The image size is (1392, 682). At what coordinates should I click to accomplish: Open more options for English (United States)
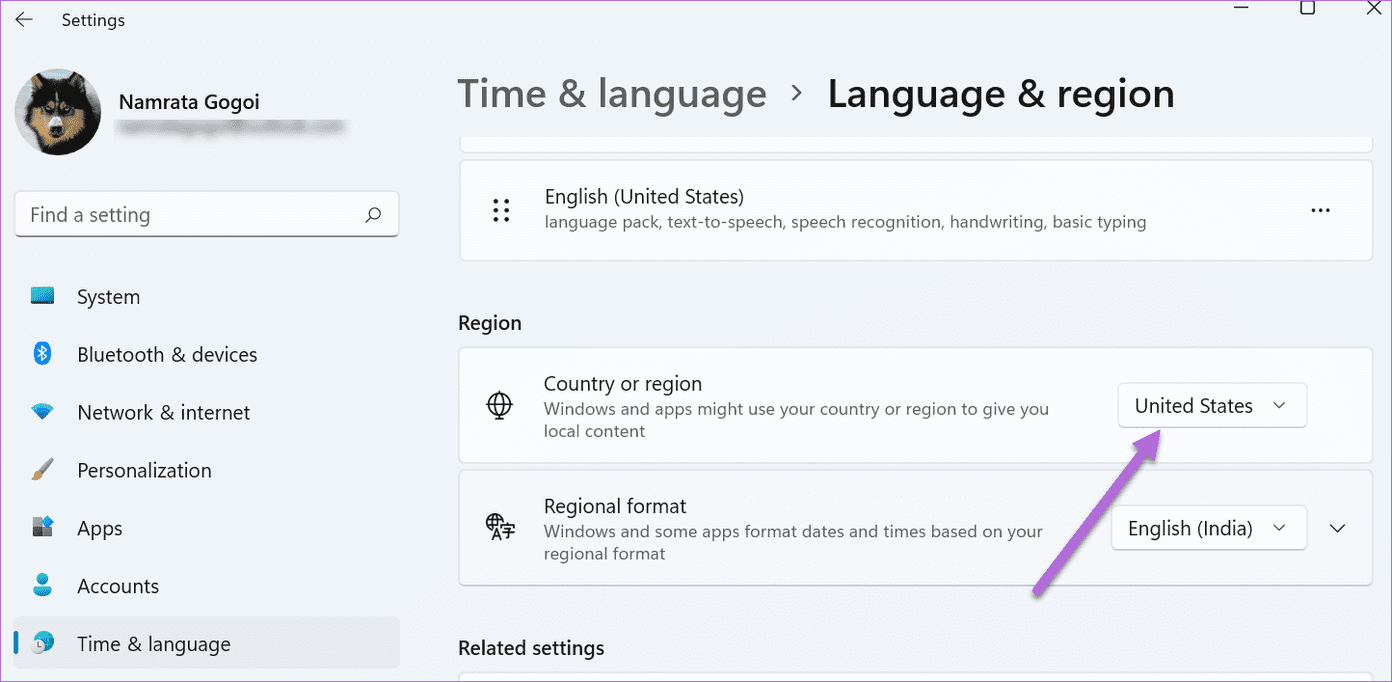point(1320,210)
